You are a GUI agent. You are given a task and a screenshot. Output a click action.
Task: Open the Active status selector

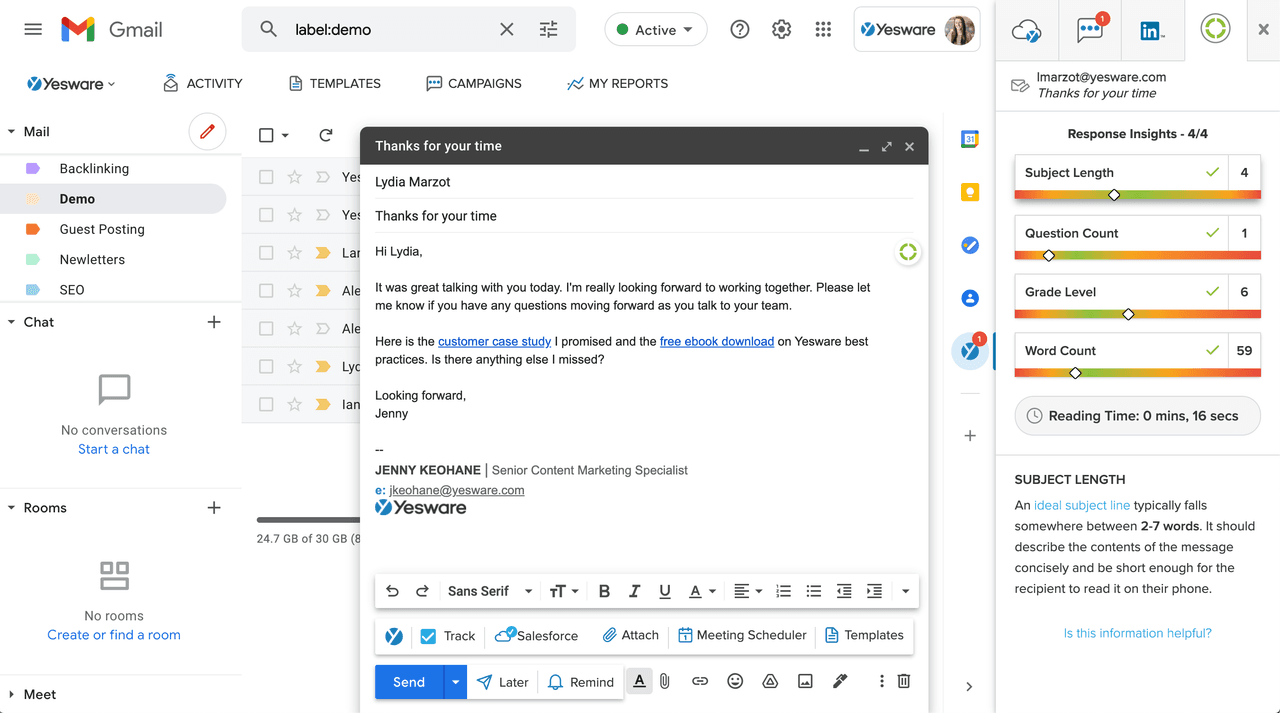point(655,30)
